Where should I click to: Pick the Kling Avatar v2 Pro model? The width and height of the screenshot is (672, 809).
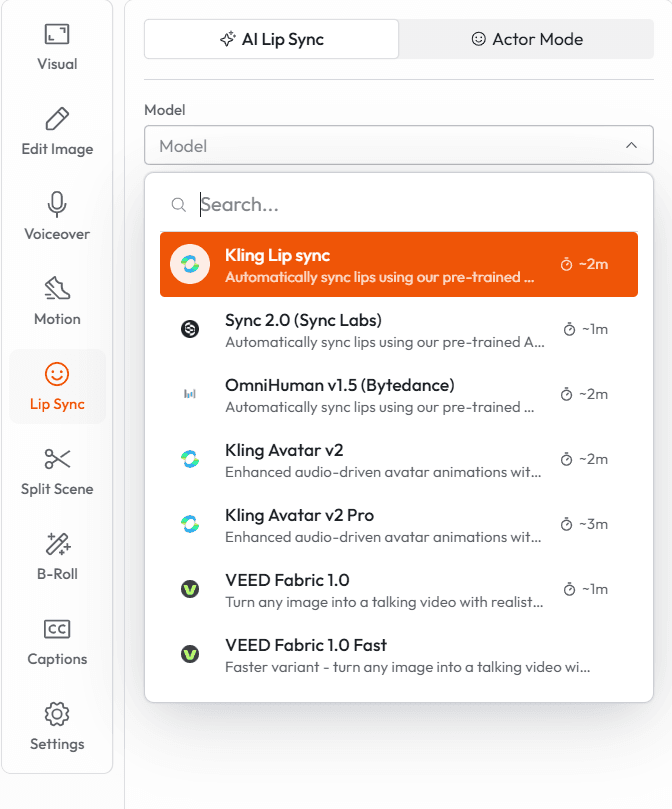[399, 524]
